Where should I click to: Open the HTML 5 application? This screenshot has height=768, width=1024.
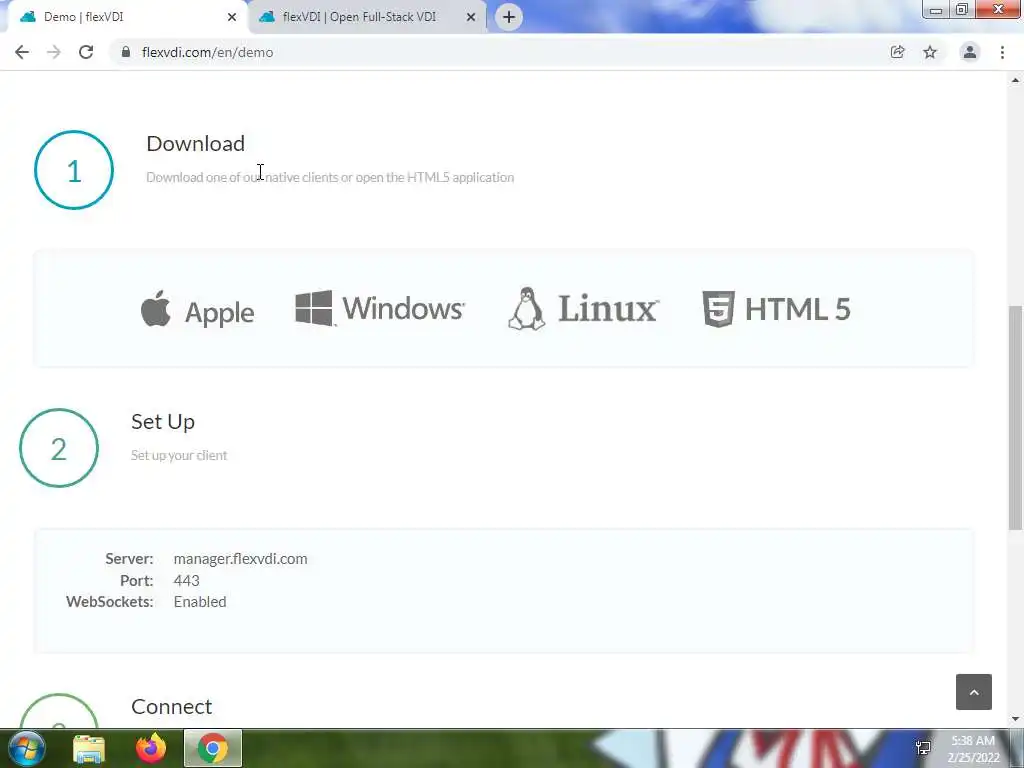[776, 309]
